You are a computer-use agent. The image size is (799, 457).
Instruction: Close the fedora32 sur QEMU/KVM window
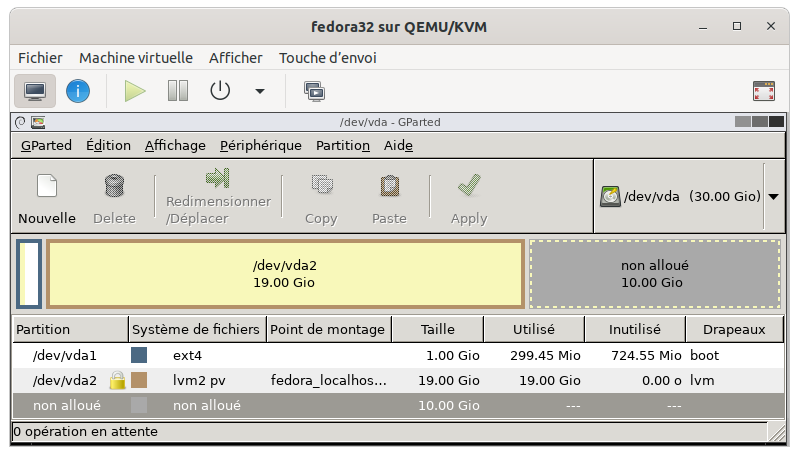coord(771,26)
